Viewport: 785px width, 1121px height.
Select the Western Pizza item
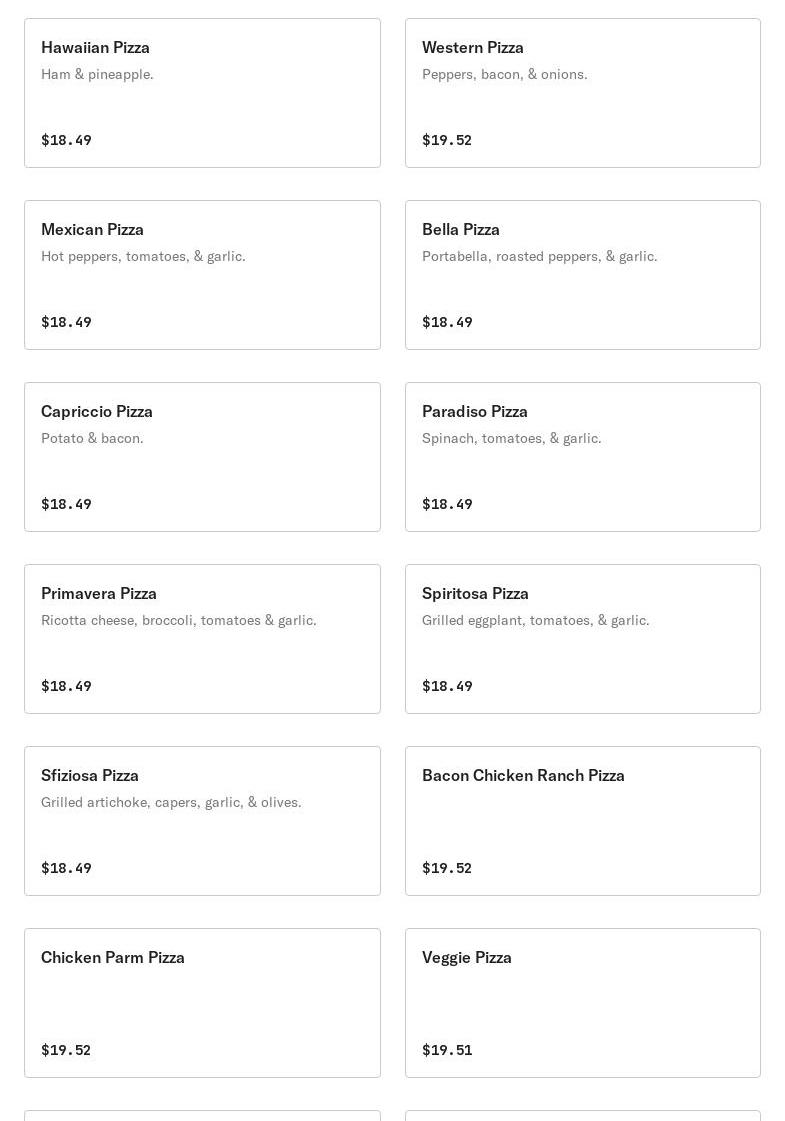pos(583,93)
